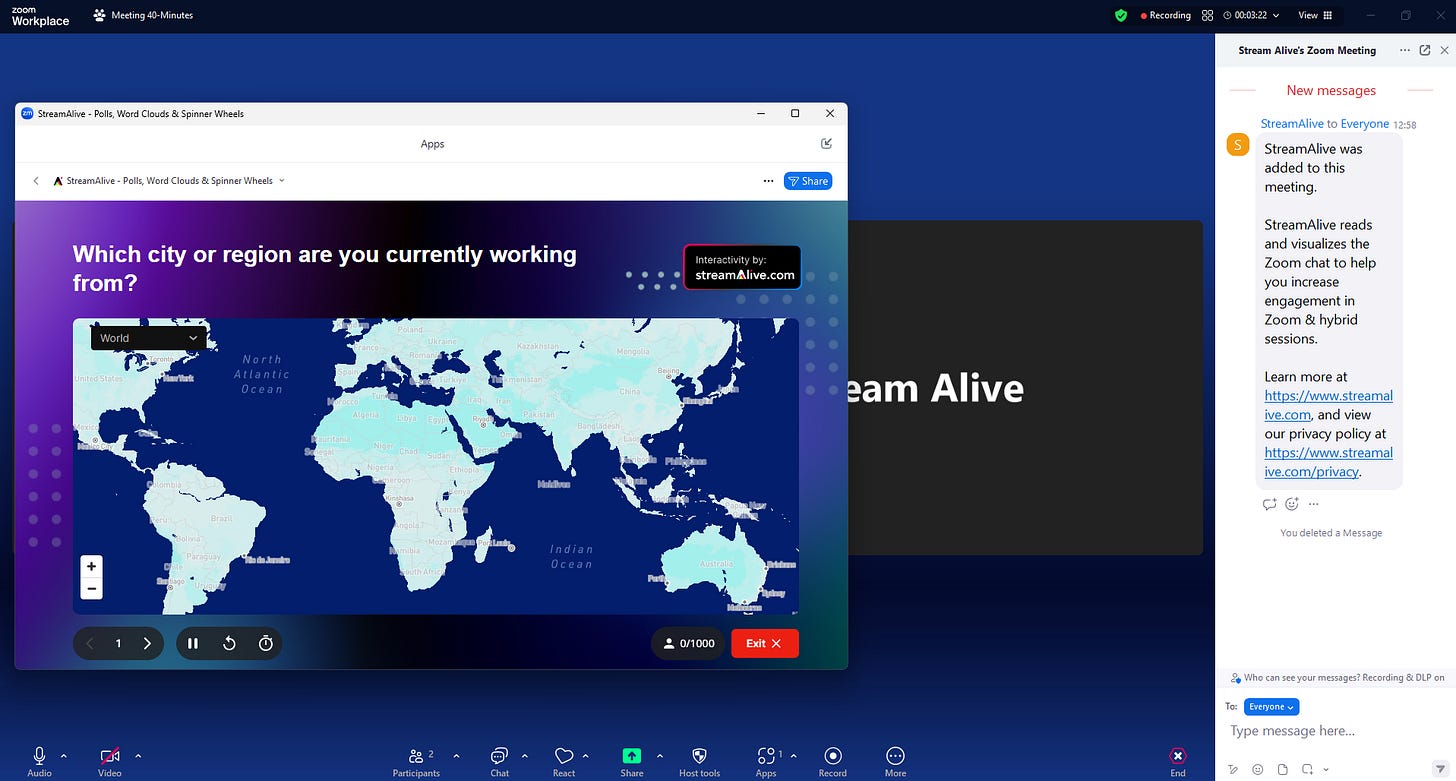Click StreamAlive sender name in chat
The image size is (1456, 781).
[1292, 124]
